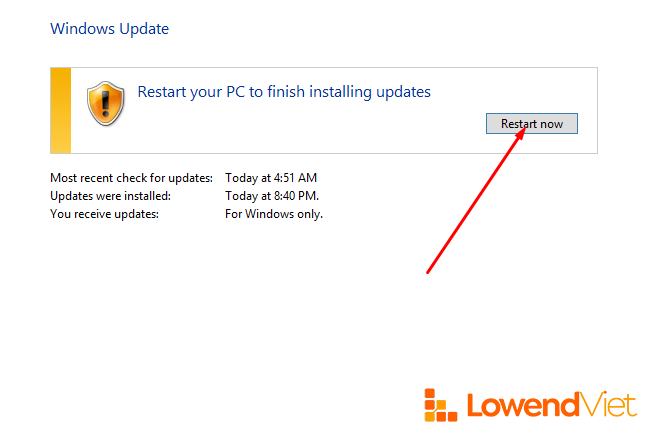Click the tail end of the red arrow

click(429, 271)
